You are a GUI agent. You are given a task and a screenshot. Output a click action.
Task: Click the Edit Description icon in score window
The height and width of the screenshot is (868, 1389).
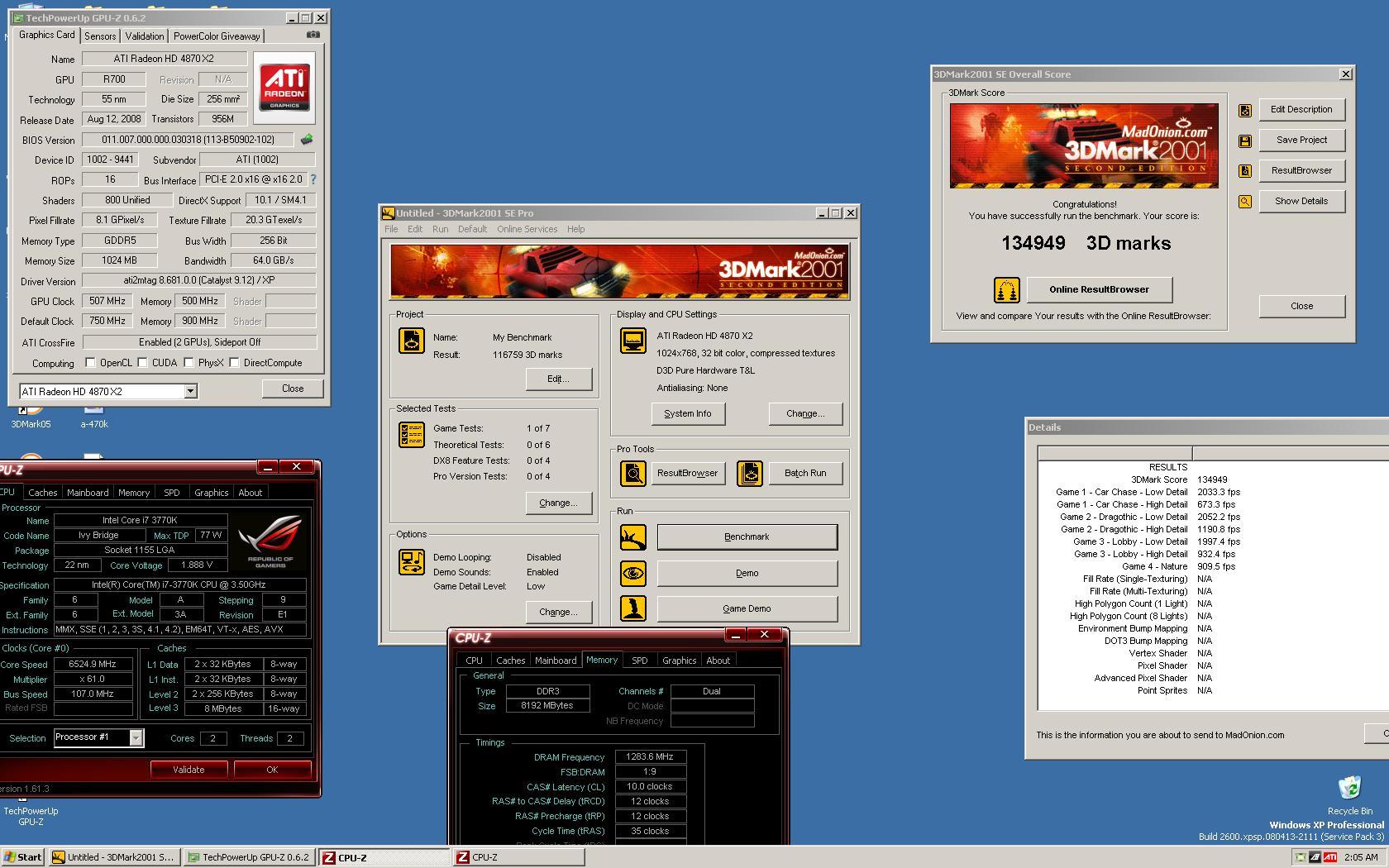[x=1245, y=110]
